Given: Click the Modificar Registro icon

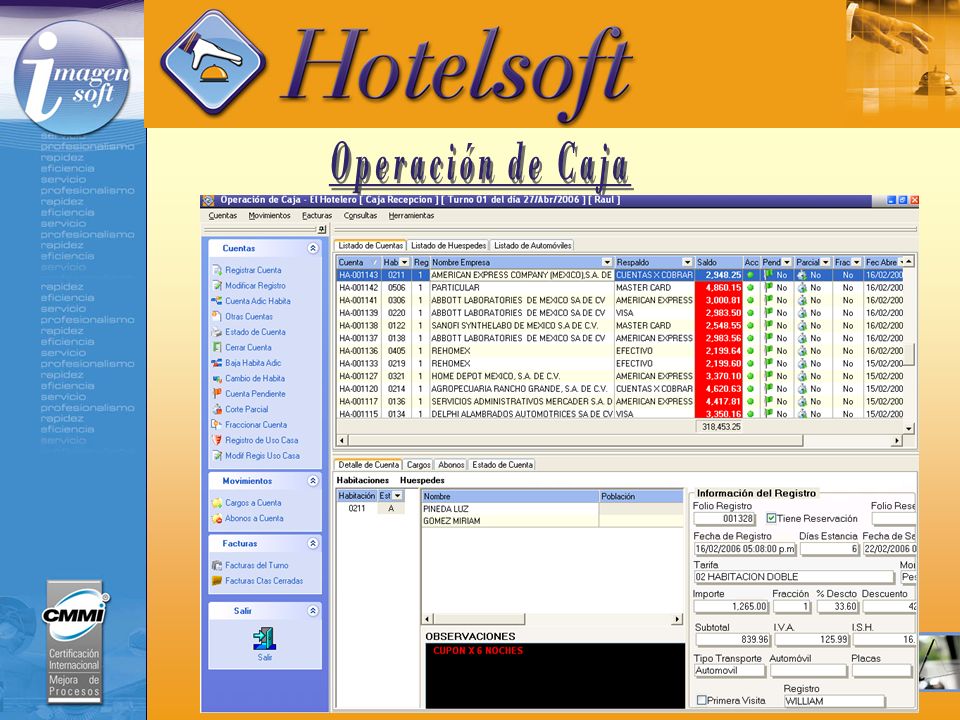Looking at the screenshot, I should [217, 285].
